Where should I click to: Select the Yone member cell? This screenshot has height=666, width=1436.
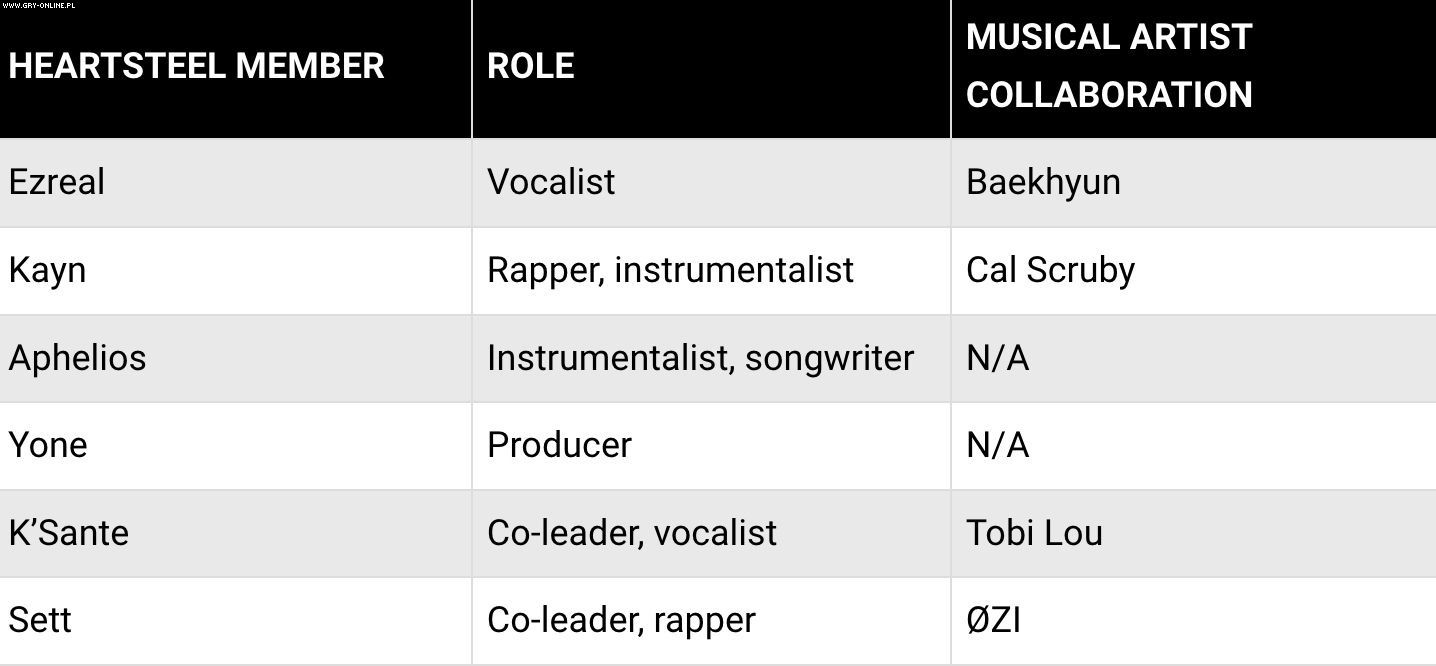point(48,445)
